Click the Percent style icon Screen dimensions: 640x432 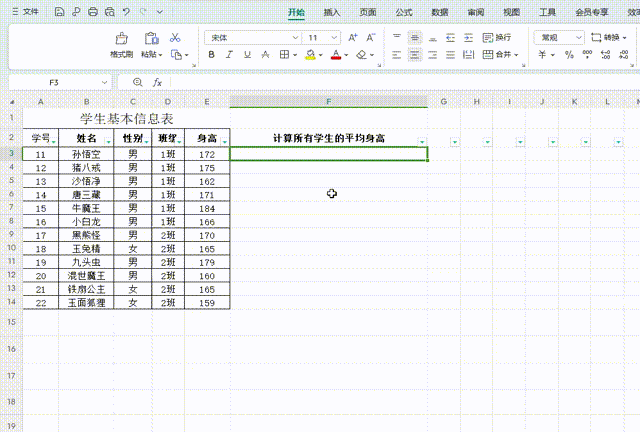(569, 54)
